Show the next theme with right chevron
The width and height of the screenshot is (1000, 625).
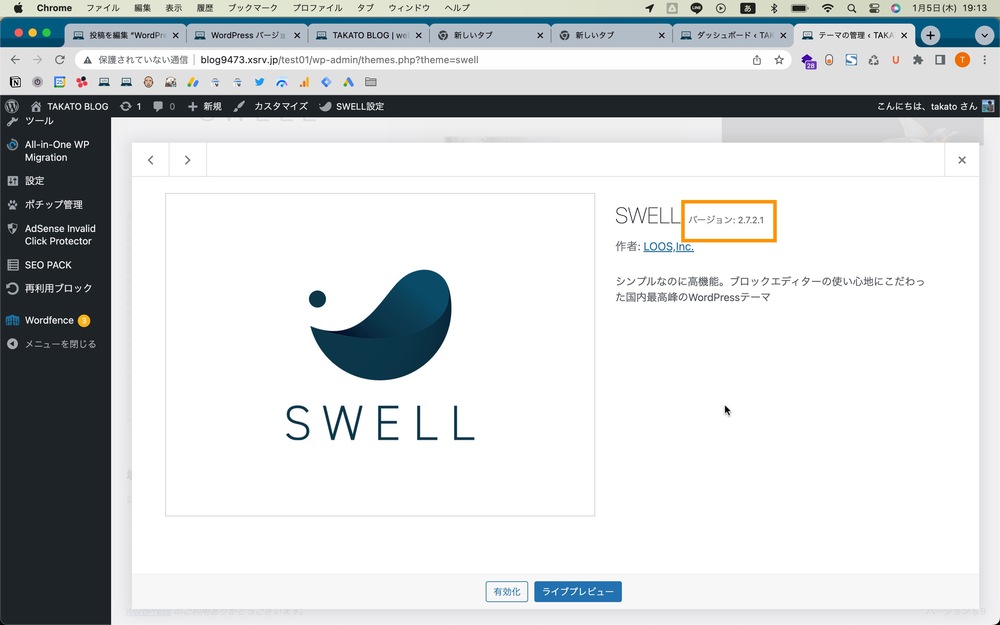coord(188,160)
